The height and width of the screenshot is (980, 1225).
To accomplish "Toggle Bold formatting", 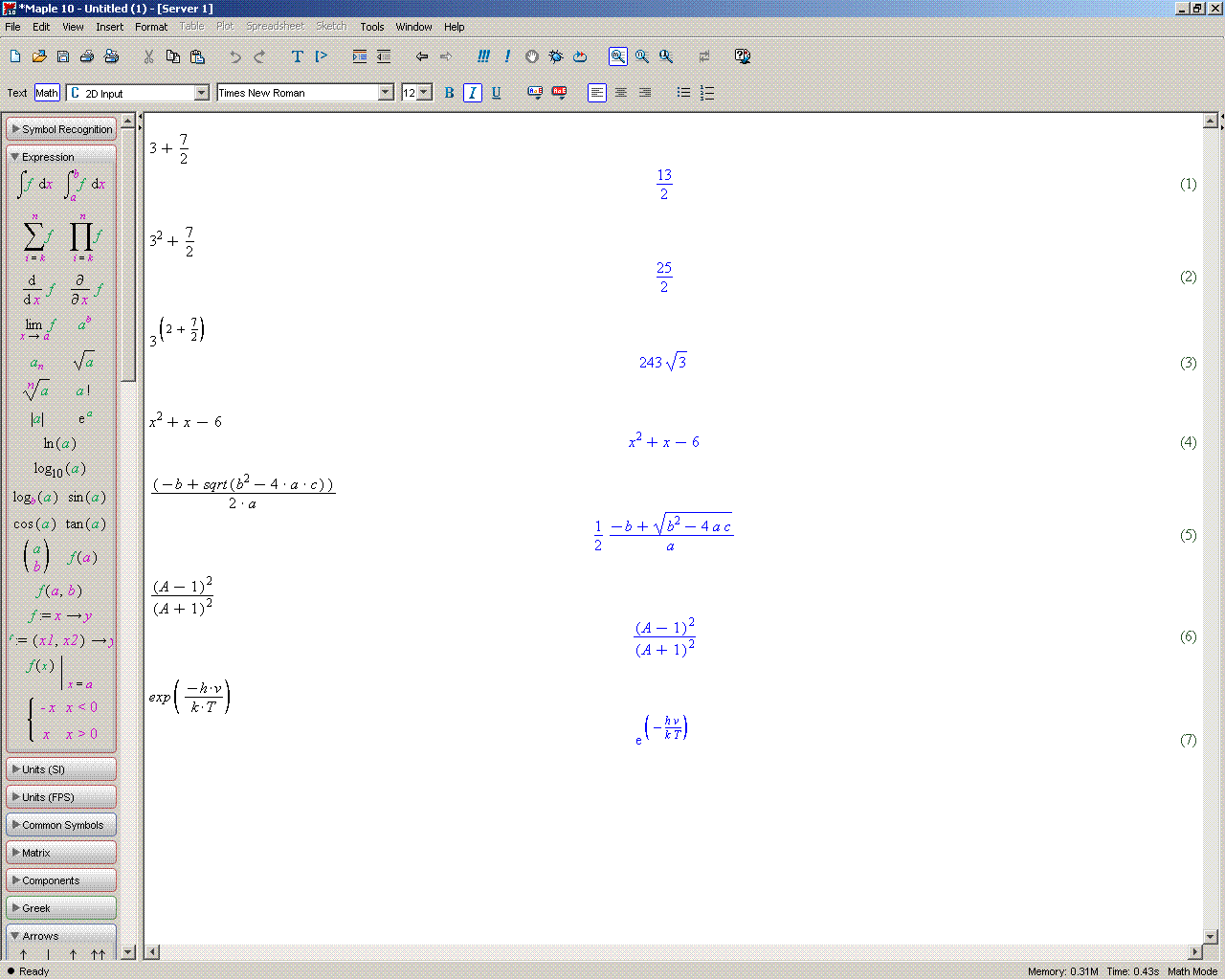I will click(x=449, y=93).
